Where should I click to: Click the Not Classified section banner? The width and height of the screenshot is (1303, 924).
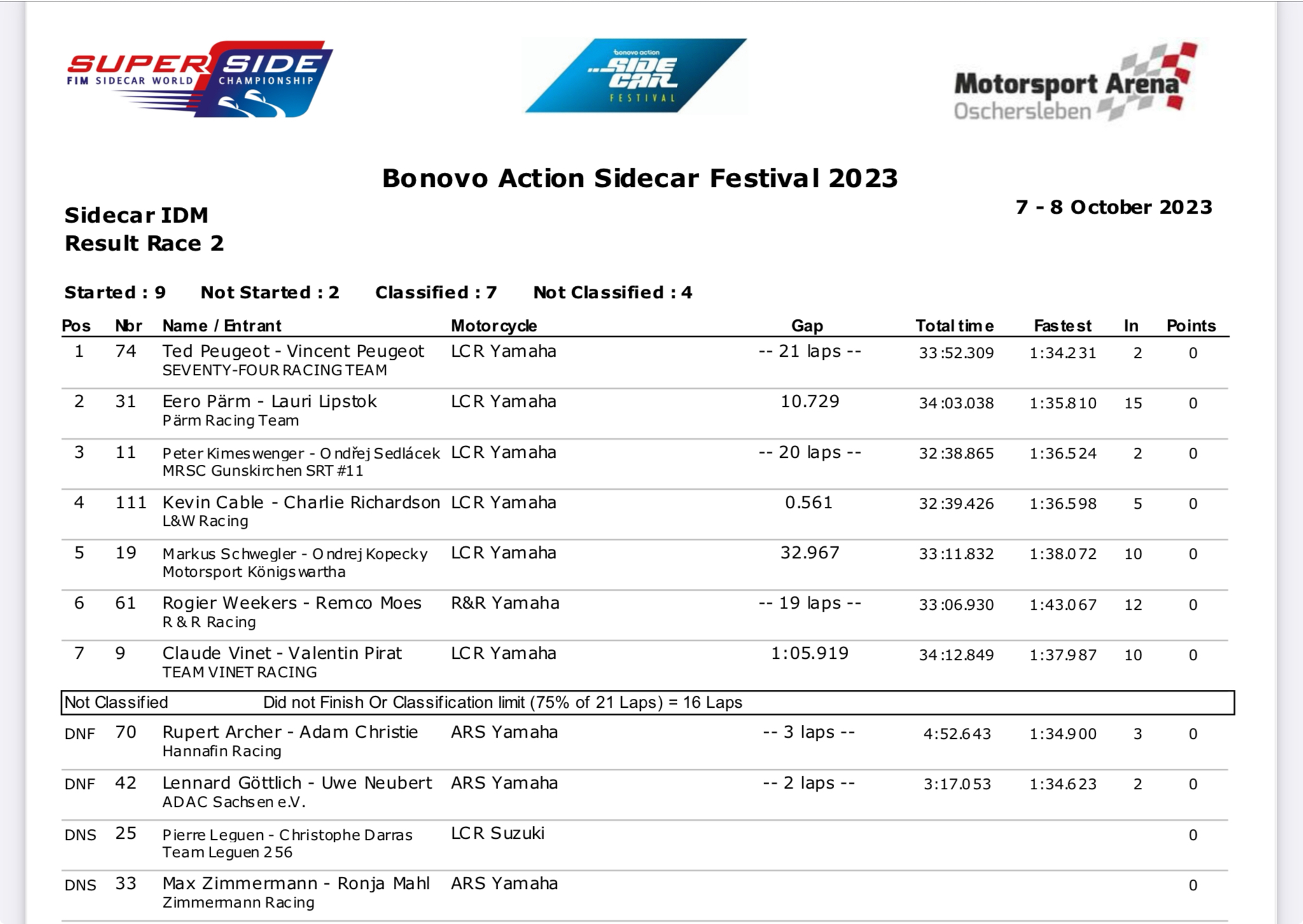pos(648,703)
